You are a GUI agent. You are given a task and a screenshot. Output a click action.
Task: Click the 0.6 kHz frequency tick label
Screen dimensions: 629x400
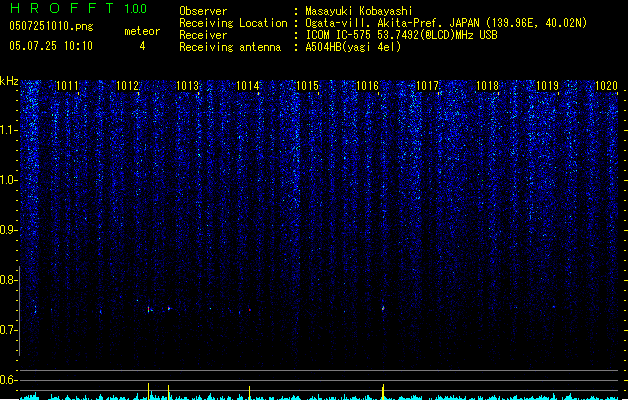pyautogui.click(x=8, y=380)
